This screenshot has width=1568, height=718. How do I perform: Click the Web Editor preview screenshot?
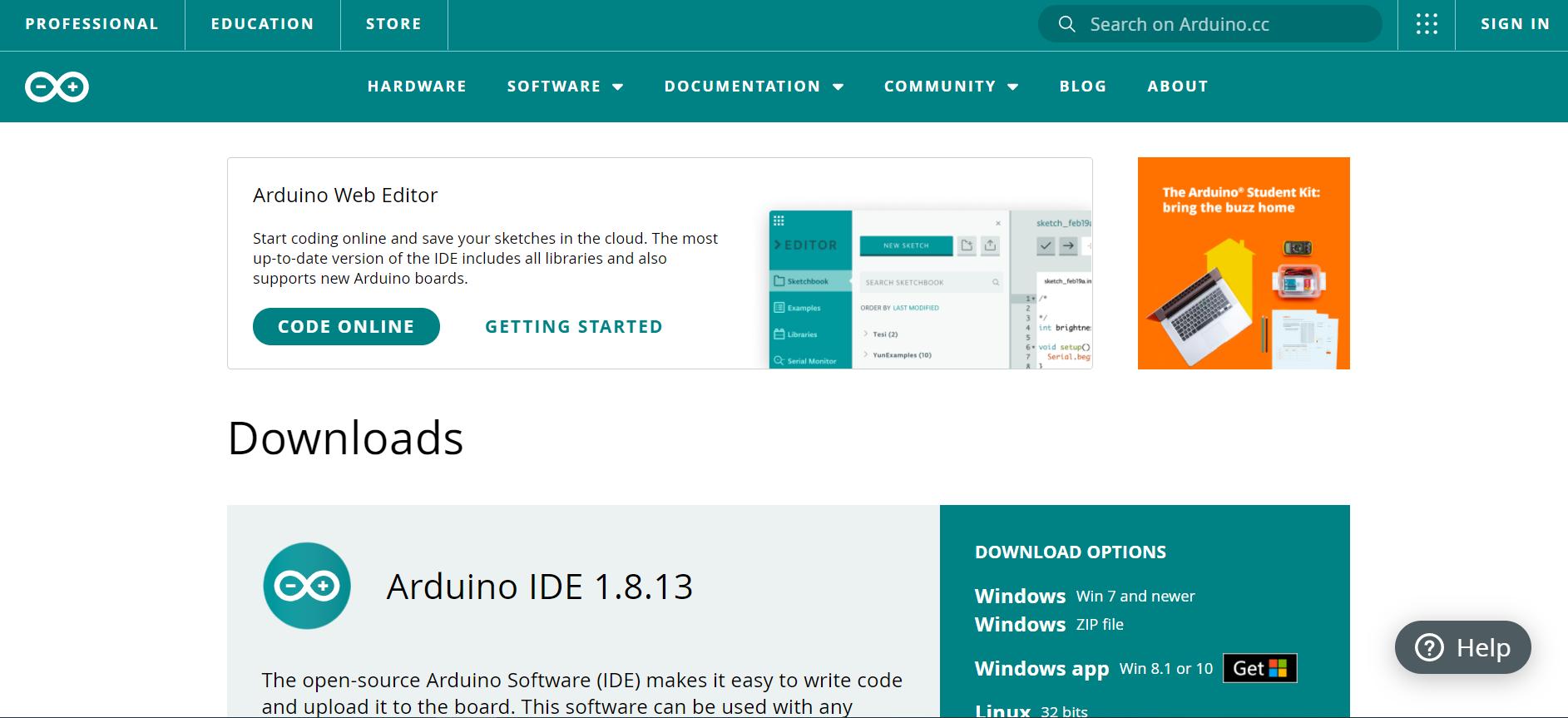930,290
